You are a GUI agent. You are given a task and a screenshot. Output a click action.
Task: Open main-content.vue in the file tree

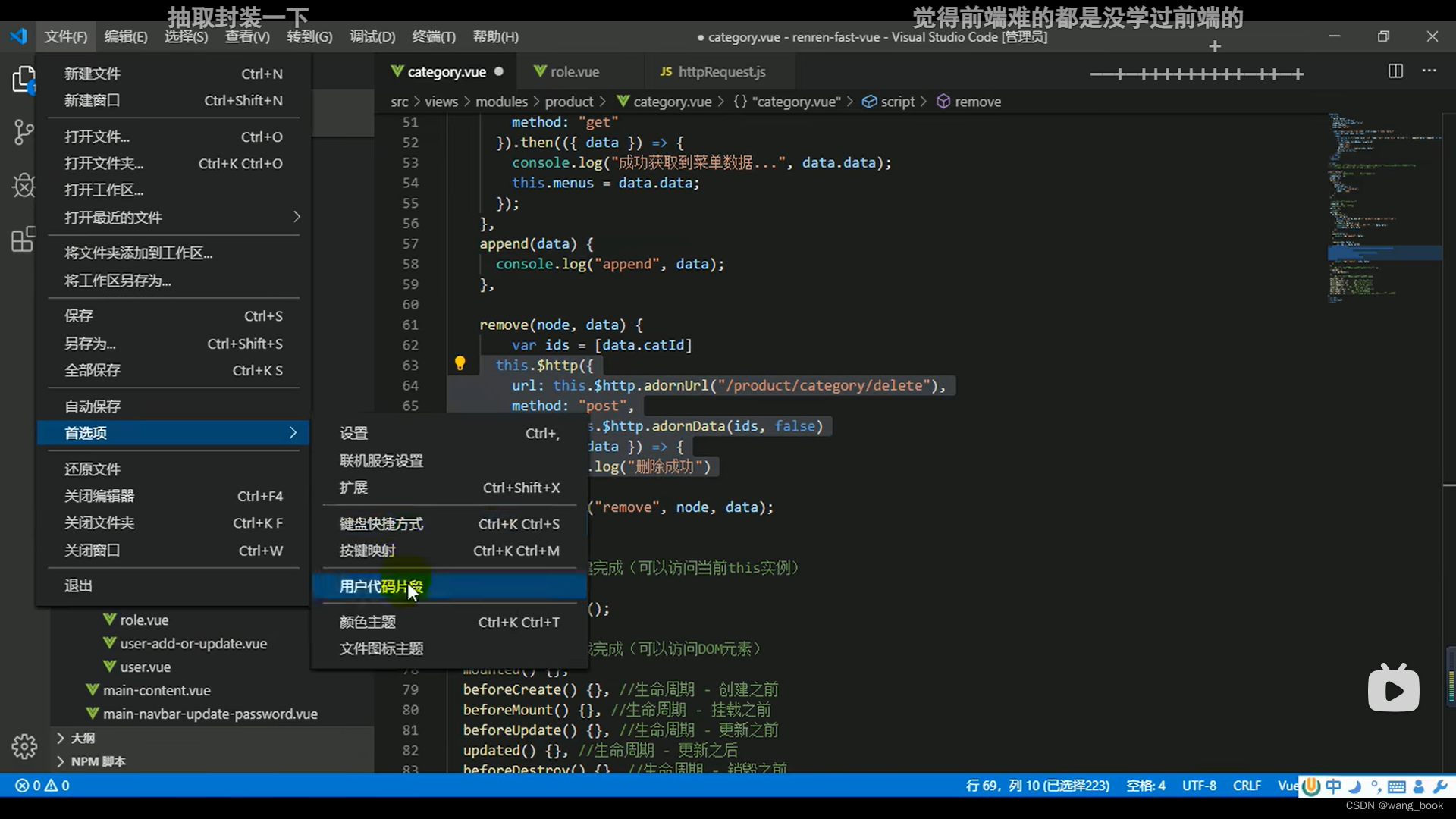click(156, 690)
